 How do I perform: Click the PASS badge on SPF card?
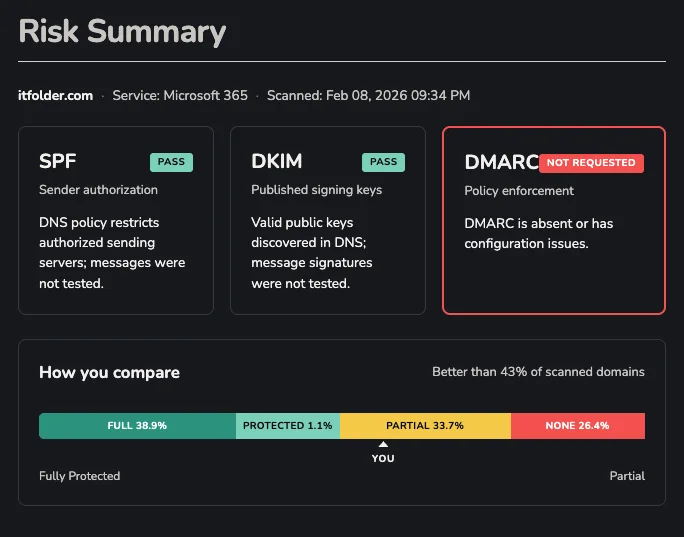pyautogui.click(x=171, y=162)
